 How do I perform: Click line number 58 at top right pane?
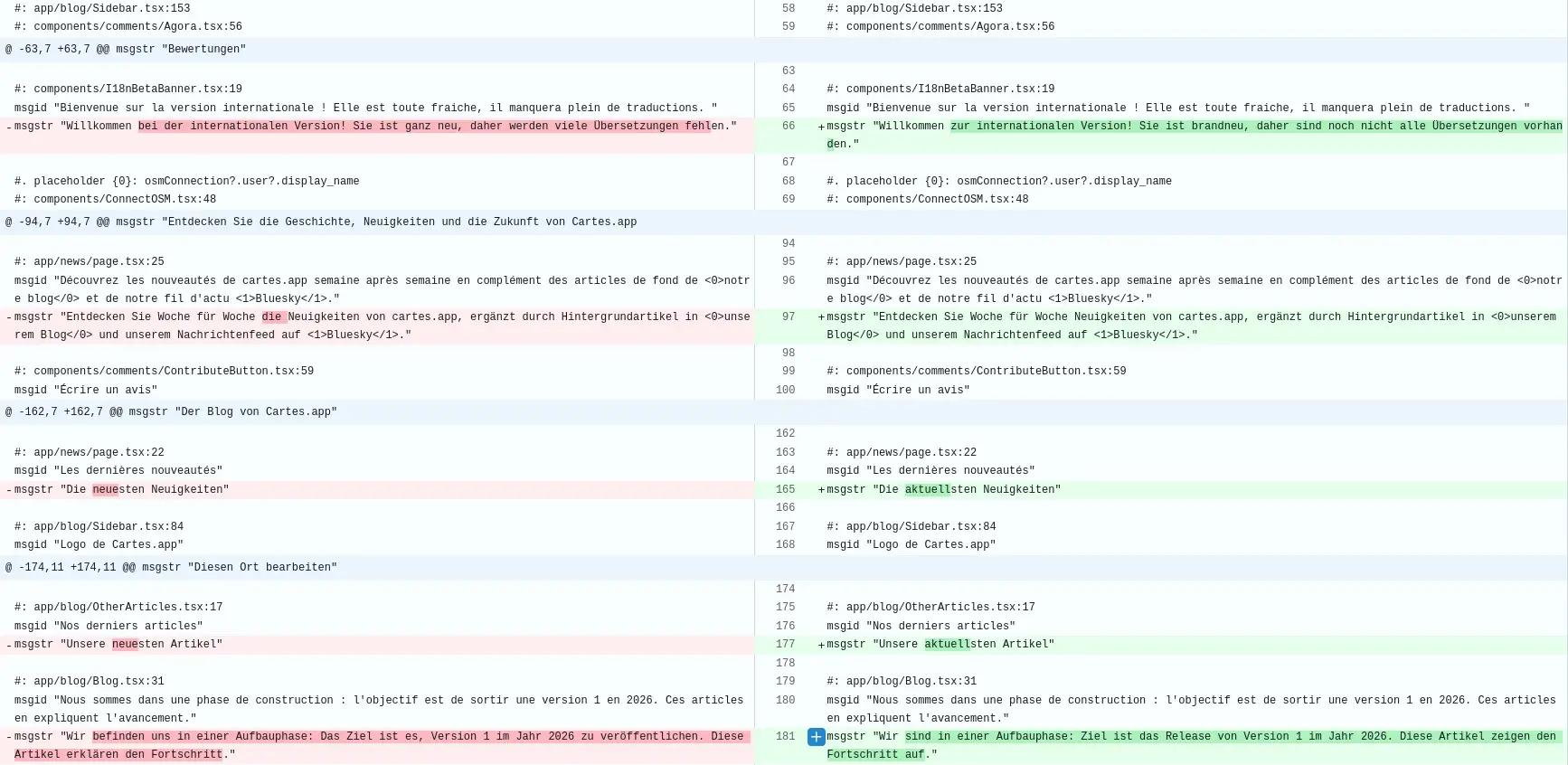coord(788,8)
